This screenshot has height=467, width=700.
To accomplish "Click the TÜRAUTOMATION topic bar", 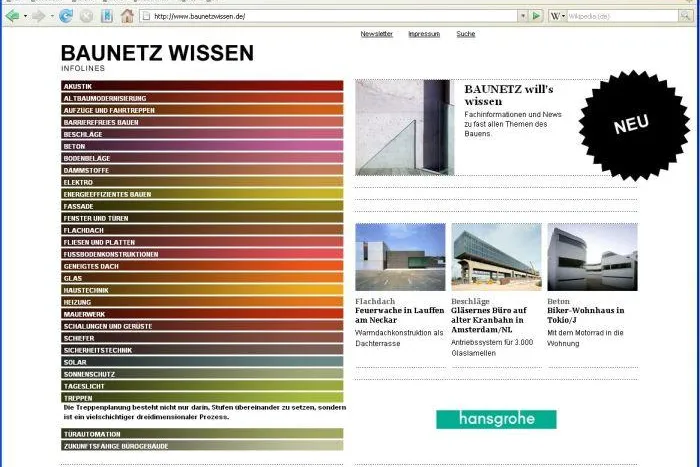I will click(x=202, y=434).
